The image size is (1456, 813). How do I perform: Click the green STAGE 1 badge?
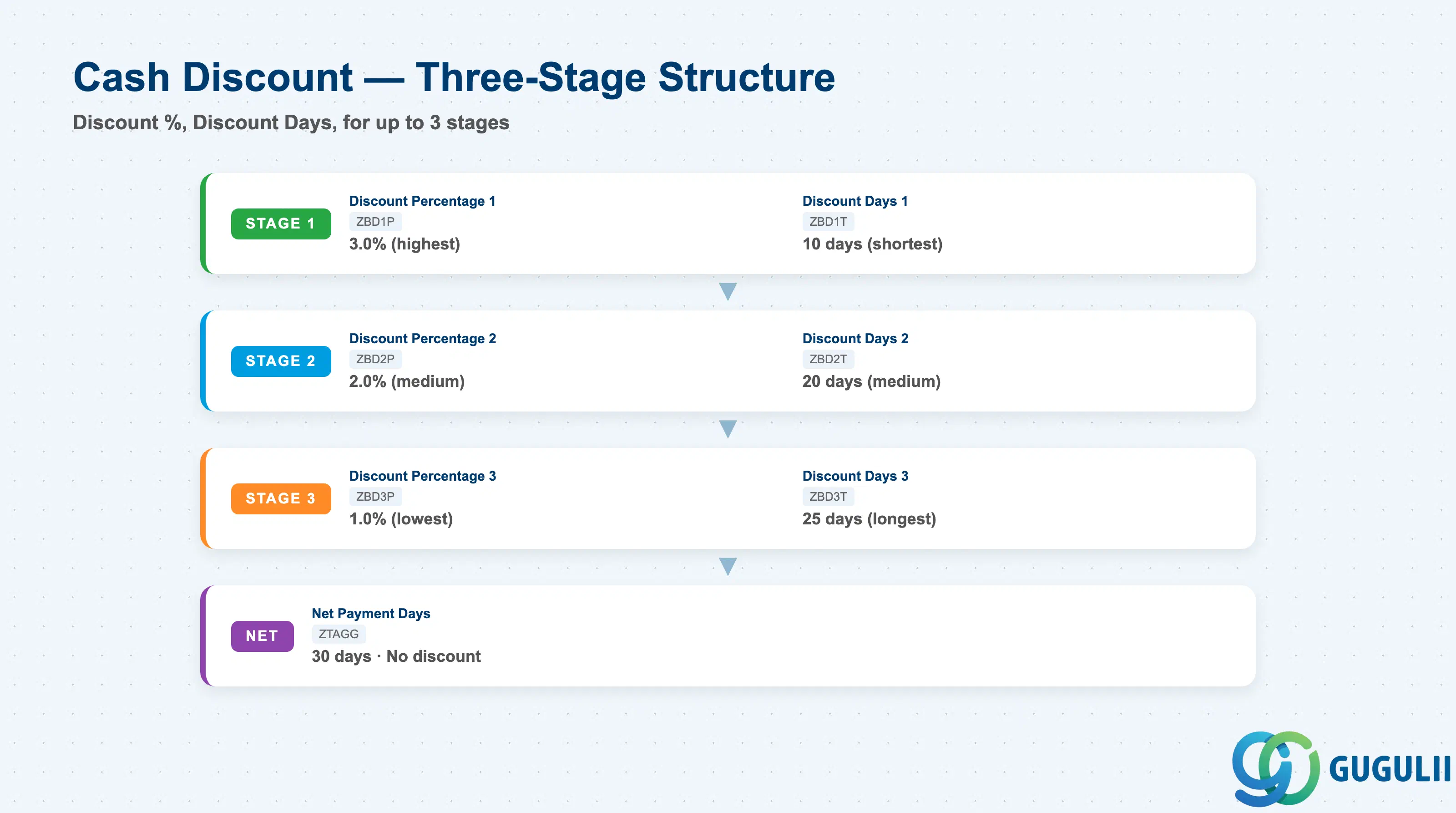(x=281, y=224)
